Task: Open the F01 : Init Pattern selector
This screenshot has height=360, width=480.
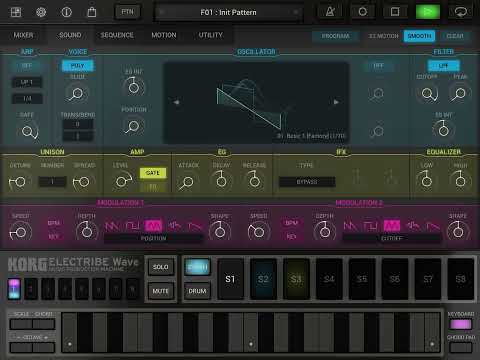Action: pos(228,12)
